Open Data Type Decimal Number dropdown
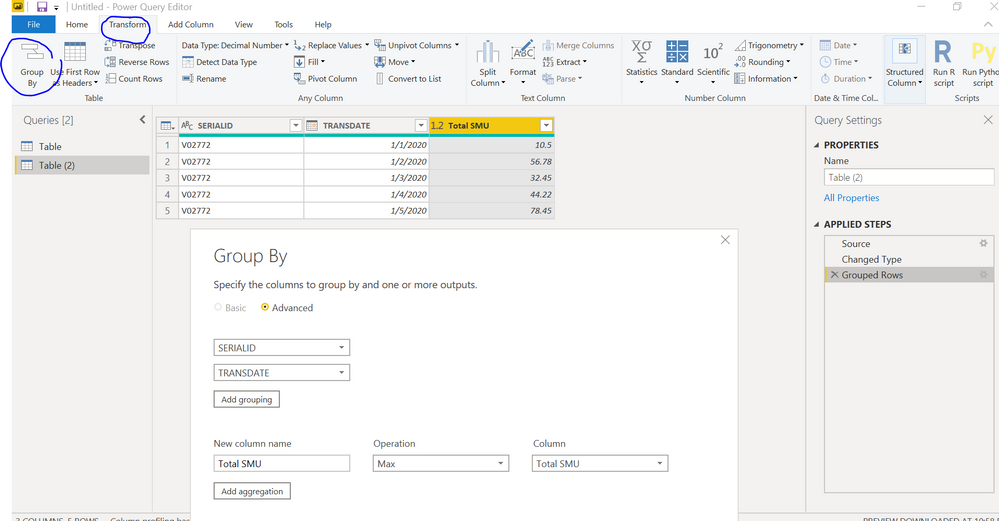This screenshot has width=999, height=521. point(234,45)
